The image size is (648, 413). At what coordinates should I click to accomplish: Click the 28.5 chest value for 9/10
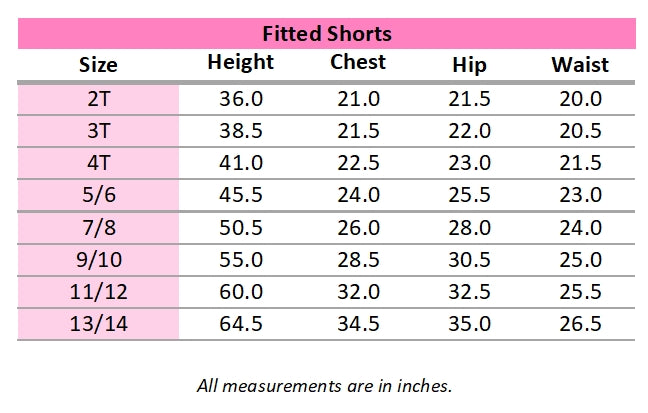coord(358,260)
